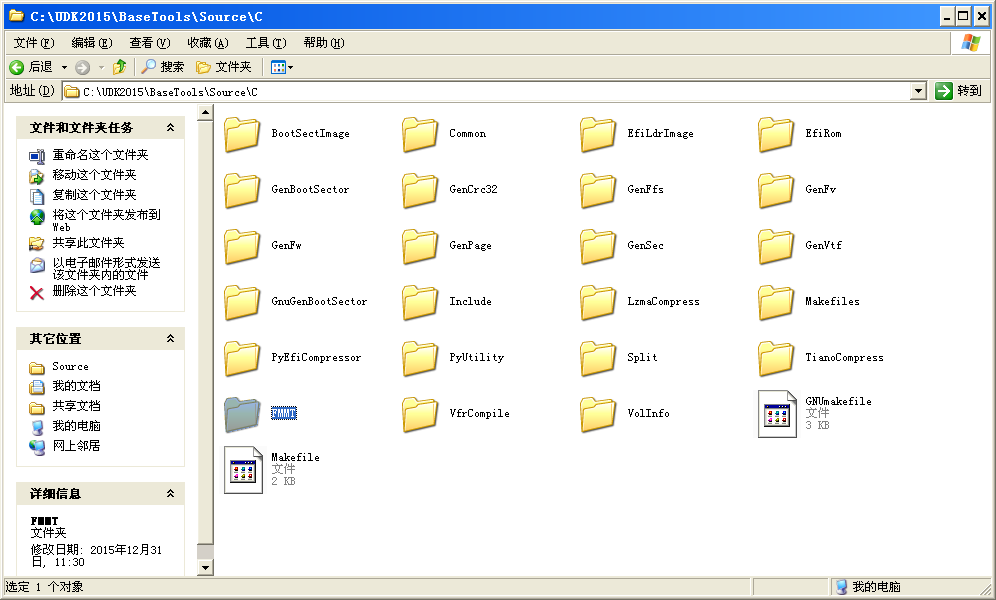Viewport: 996px width, 600px height.
Task: Select the PyEfiCompressor folder icon
Action: pyautogui.click(x=242, y=357)
